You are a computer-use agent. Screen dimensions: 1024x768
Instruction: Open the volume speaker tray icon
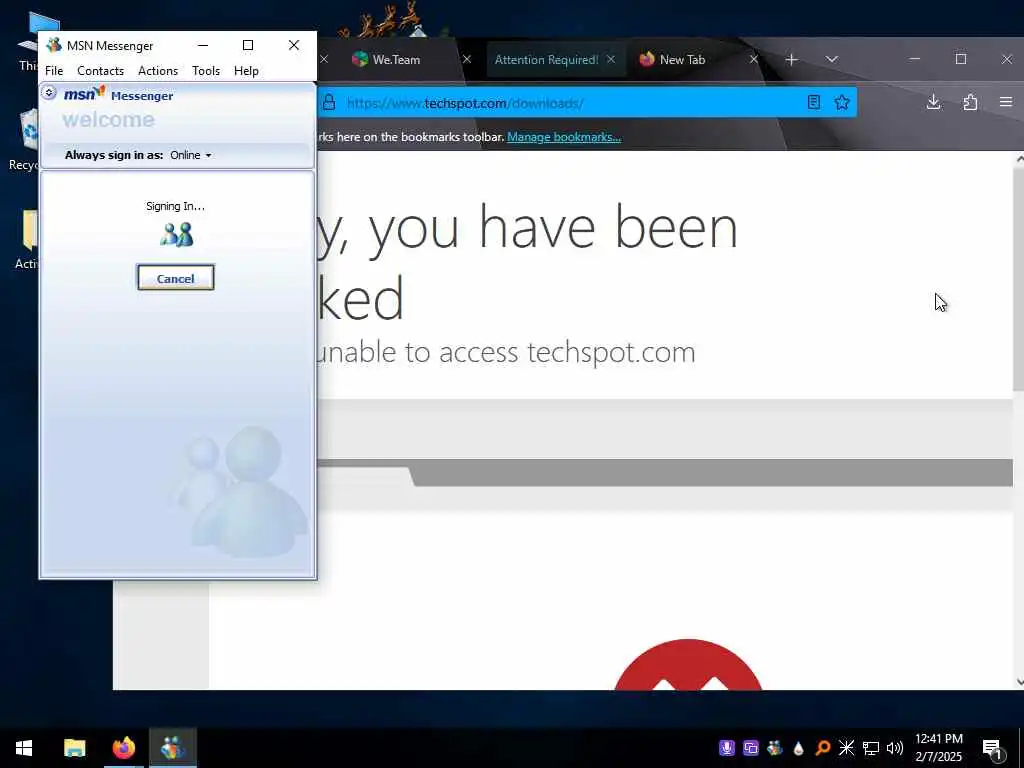click(895, 748)
